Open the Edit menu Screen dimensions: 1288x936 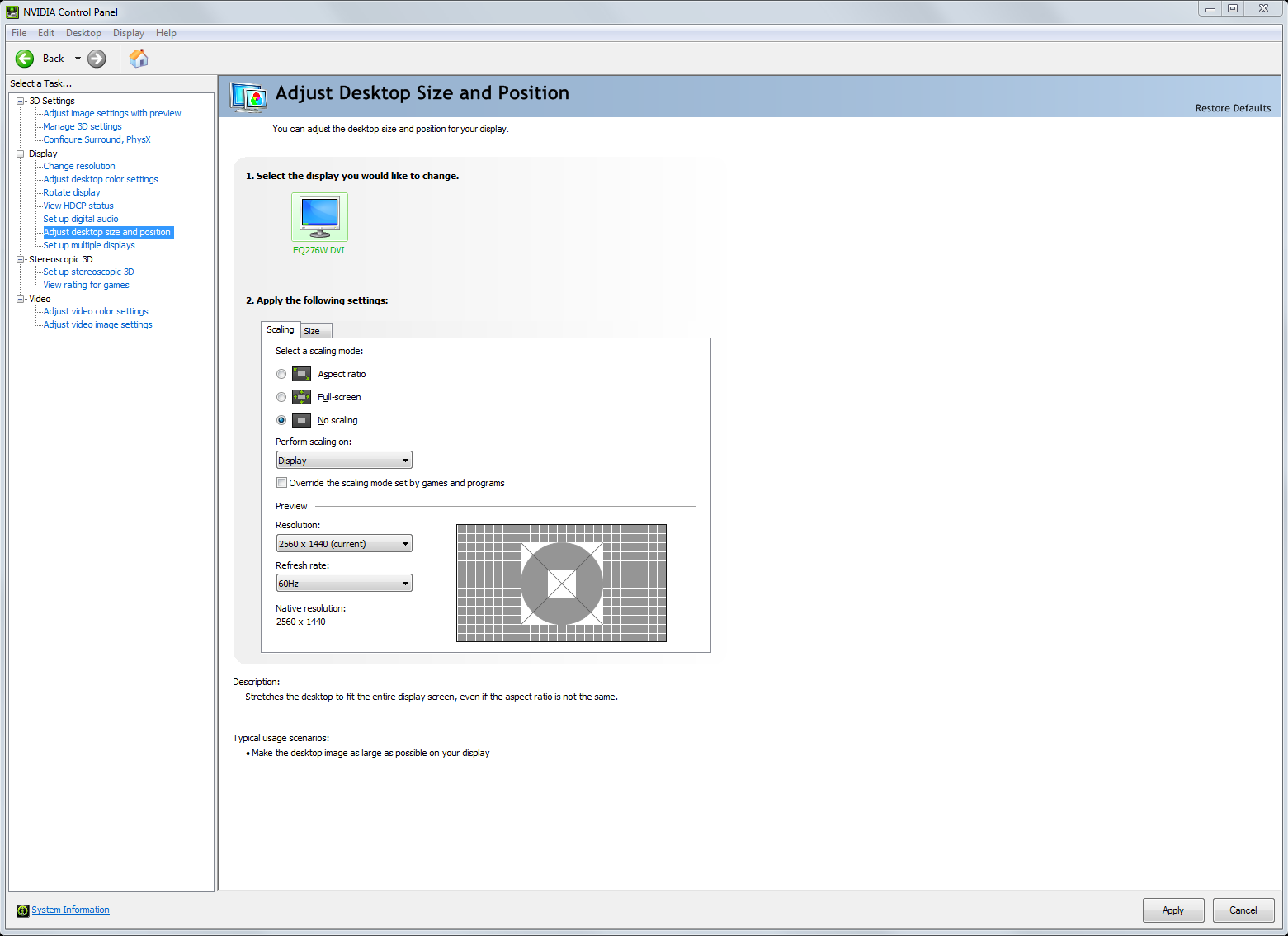coord(46,33)
